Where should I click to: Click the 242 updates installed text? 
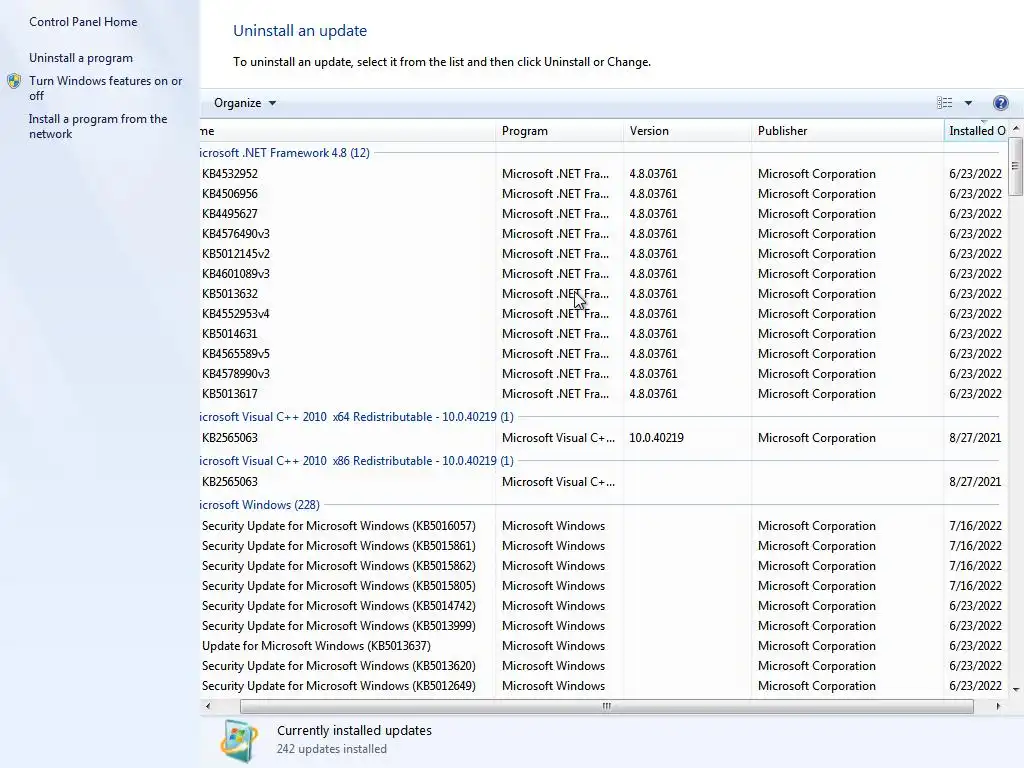point(332,749)
